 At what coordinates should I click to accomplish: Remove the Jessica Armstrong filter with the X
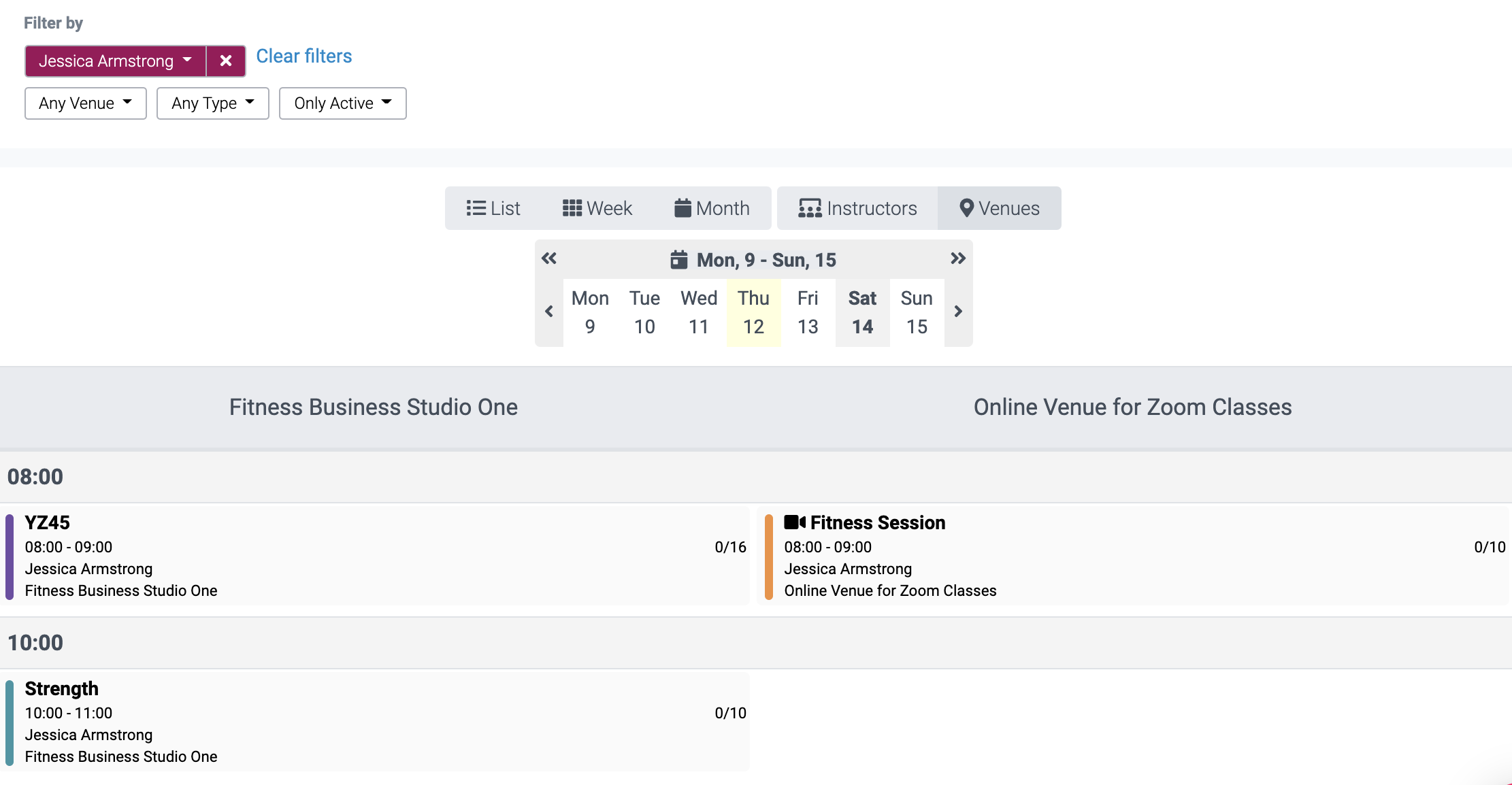point(227,61)
